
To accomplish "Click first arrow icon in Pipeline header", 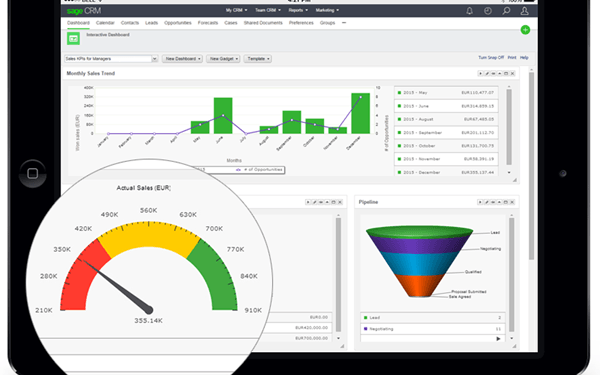I will click(480, 202).
